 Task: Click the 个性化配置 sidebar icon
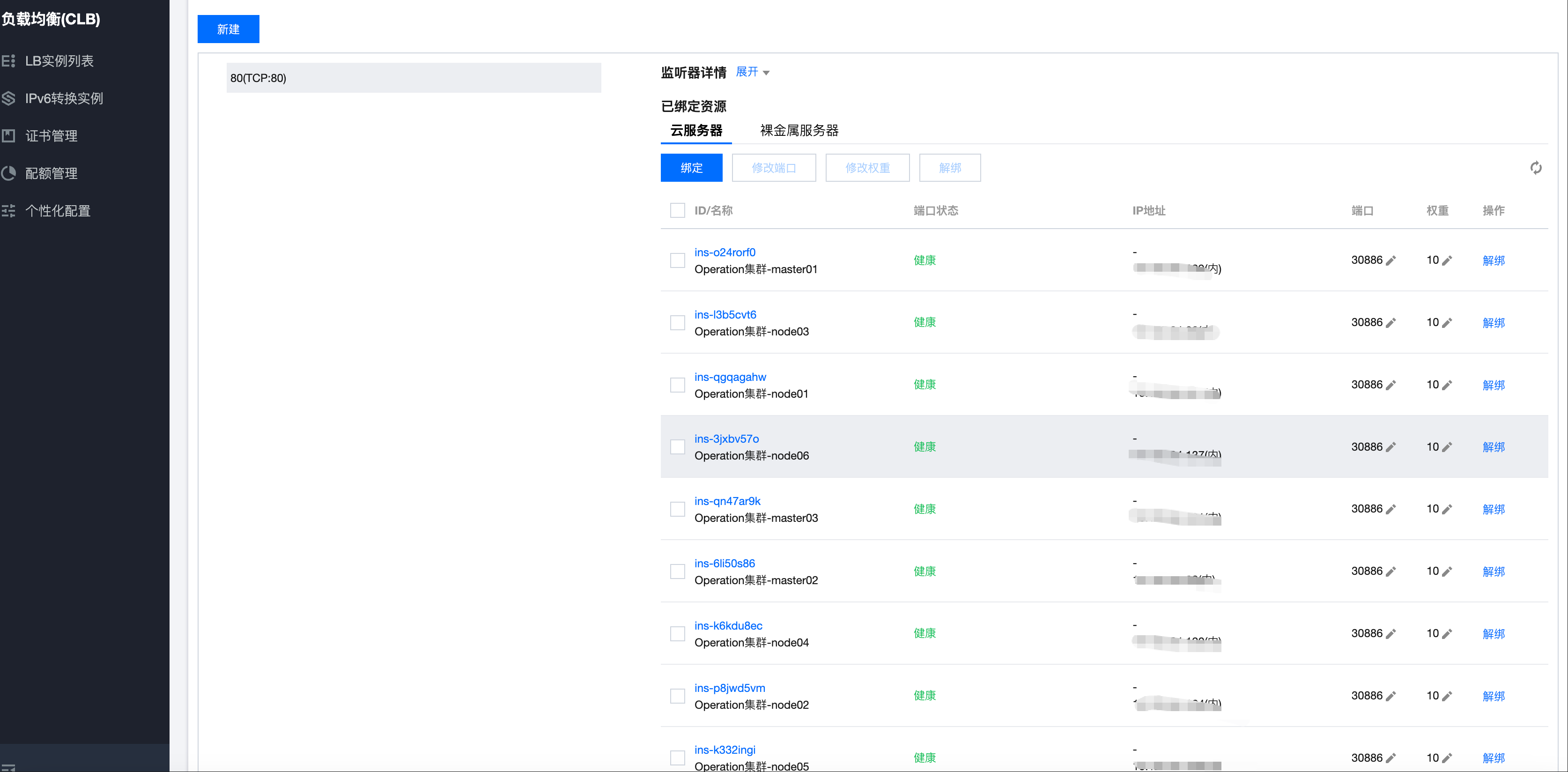[x=8, y=211]
